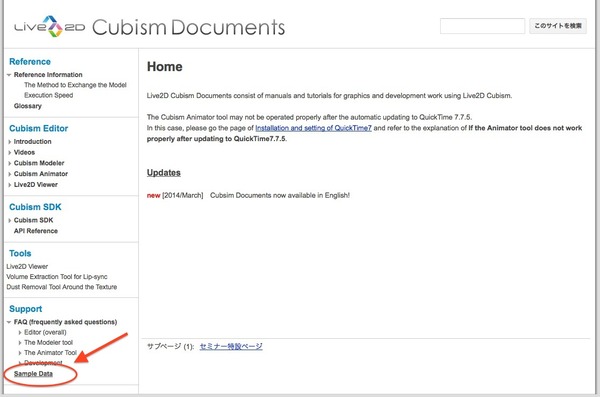The width and height of the screenshot is (600, 397).
Task: Click the Live2D logo icon
Action: pos(50,26)
